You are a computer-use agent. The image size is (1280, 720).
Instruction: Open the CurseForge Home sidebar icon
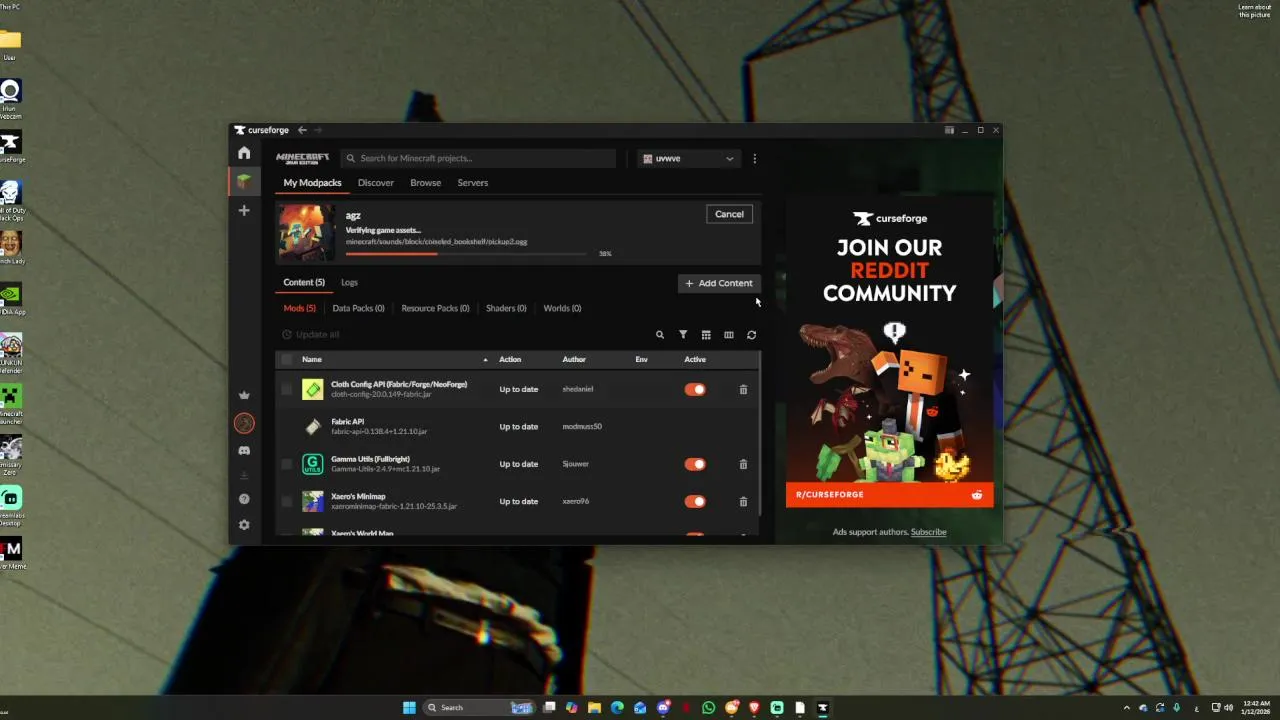point(244,153)
